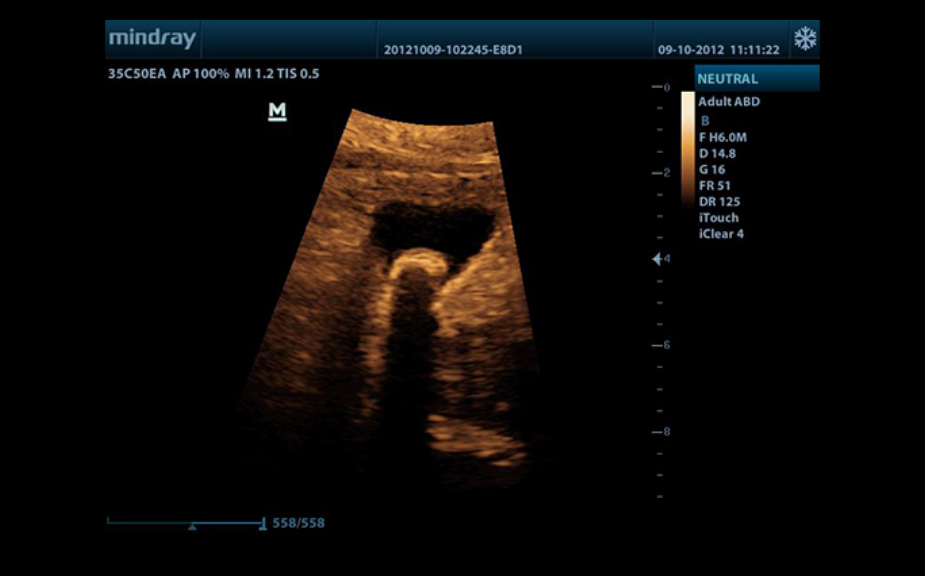Image resolution: width=925 pixels, height=576 pixels.
Task: Click the focus position arrow on depth scale
Action: (657, 259)
